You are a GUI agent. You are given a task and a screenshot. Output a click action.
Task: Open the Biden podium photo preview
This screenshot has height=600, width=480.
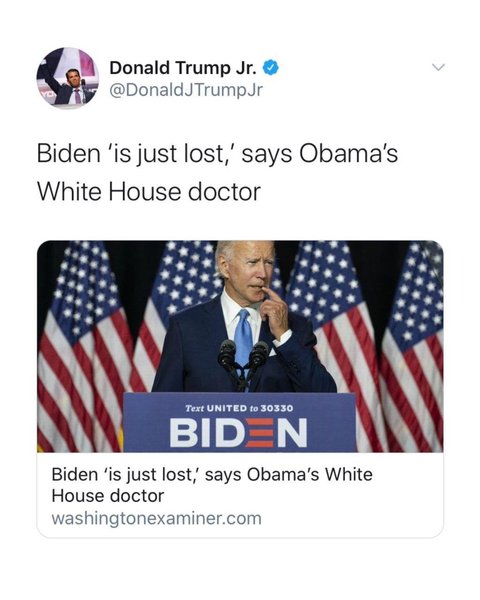(x=240, y=346)
